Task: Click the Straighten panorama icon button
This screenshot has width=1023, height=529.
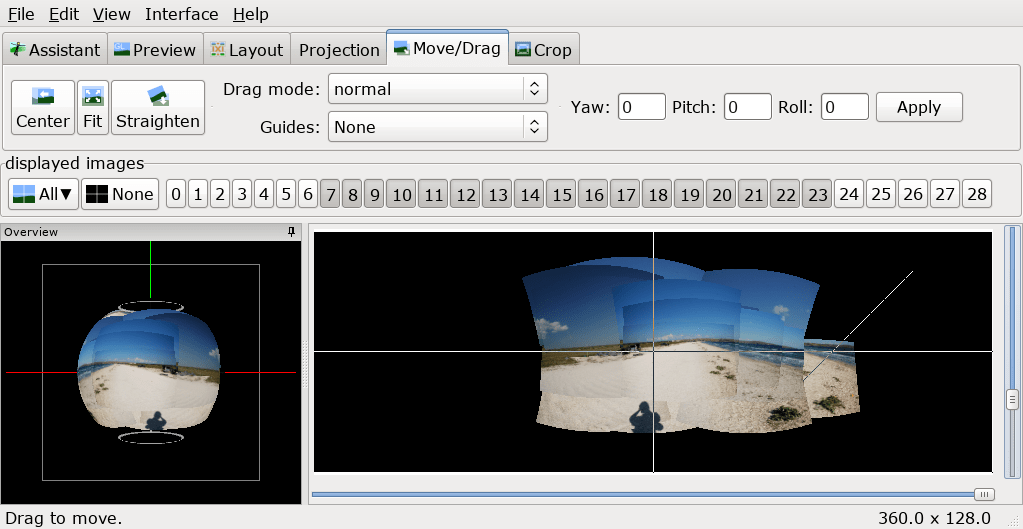Action: point(158,108)
